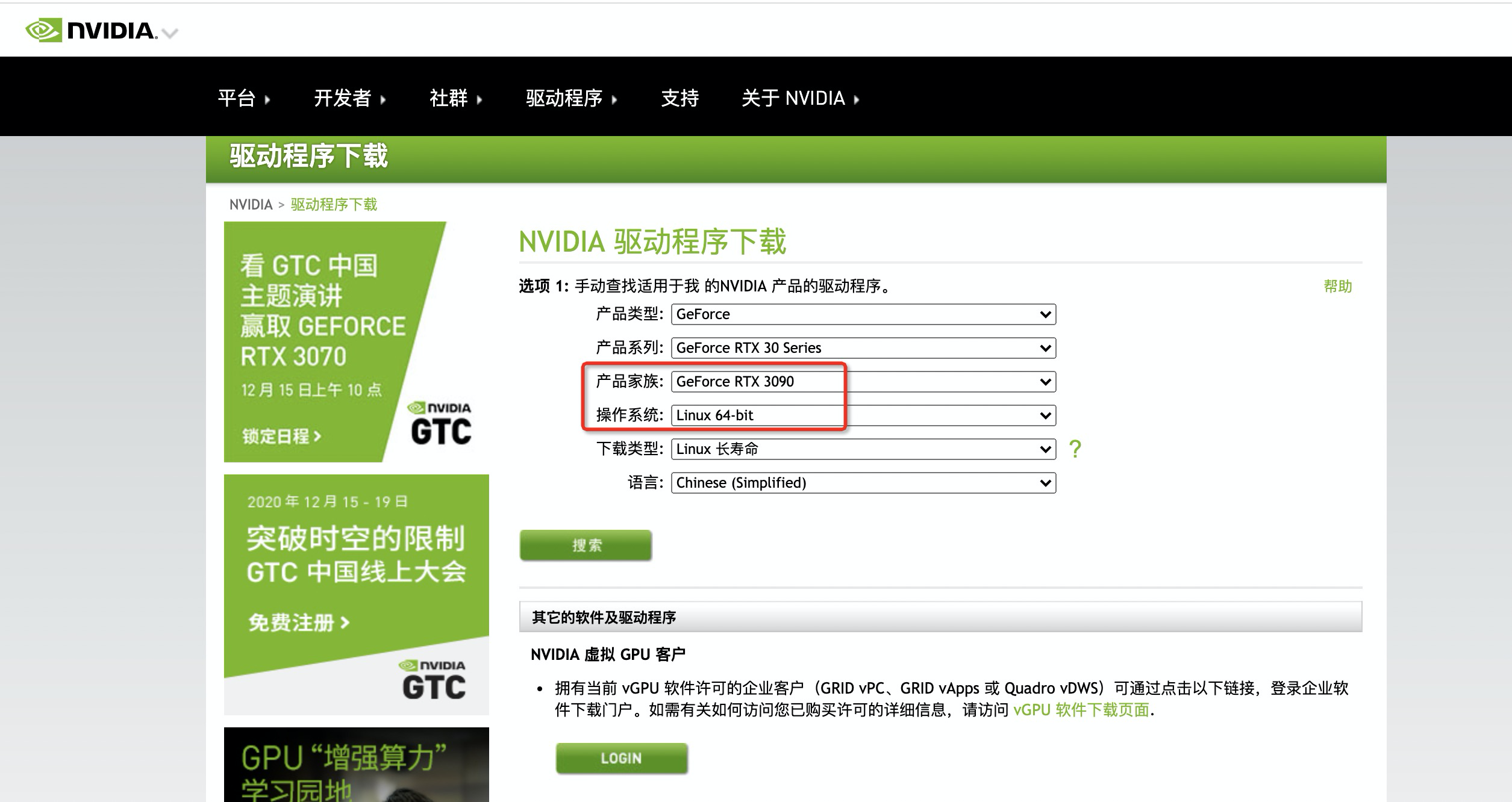Viewport: 1512px width, 802px height.
Task: Open the 语言 Chinese (Simplified) dropdown
Action: point(863,483)
